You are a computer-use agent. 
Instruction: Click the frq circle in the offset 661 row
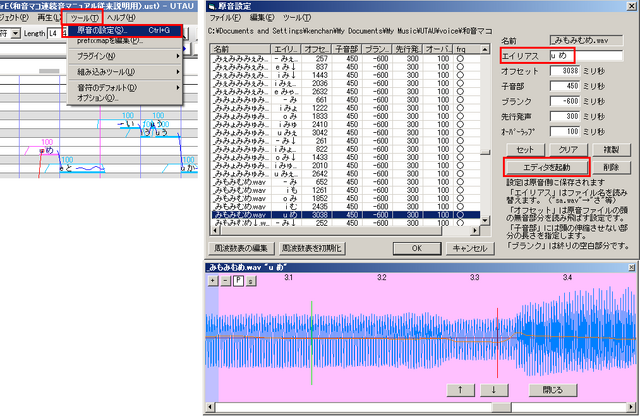click(x=460, y=100)
